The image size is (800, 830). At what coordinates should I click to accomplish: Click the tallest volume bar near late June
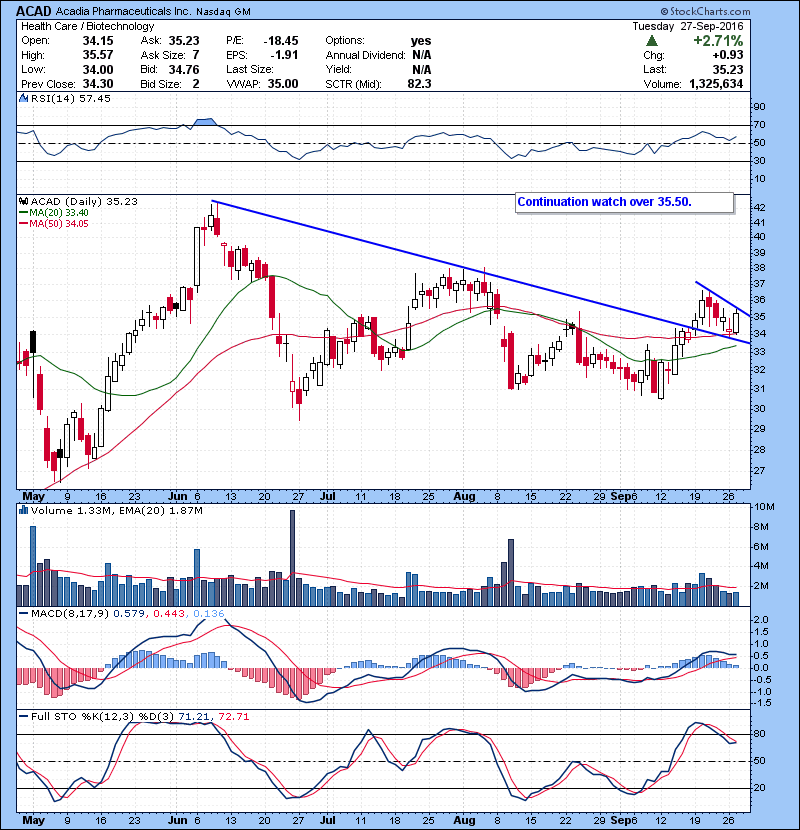pos(292,558)
